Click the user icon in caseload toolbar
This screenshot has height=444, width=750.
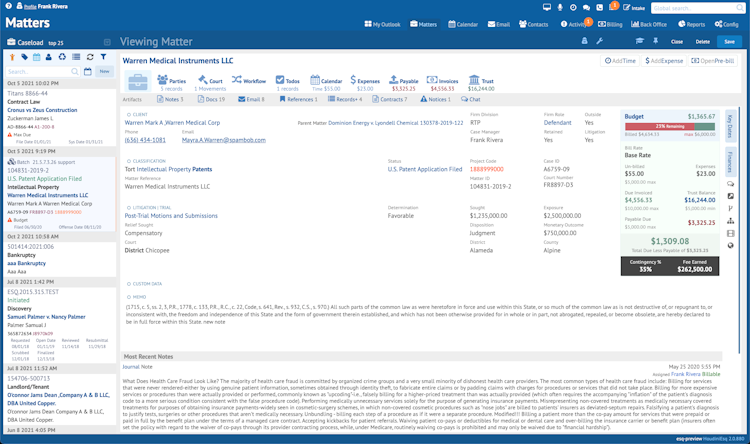tap(49, 57)
